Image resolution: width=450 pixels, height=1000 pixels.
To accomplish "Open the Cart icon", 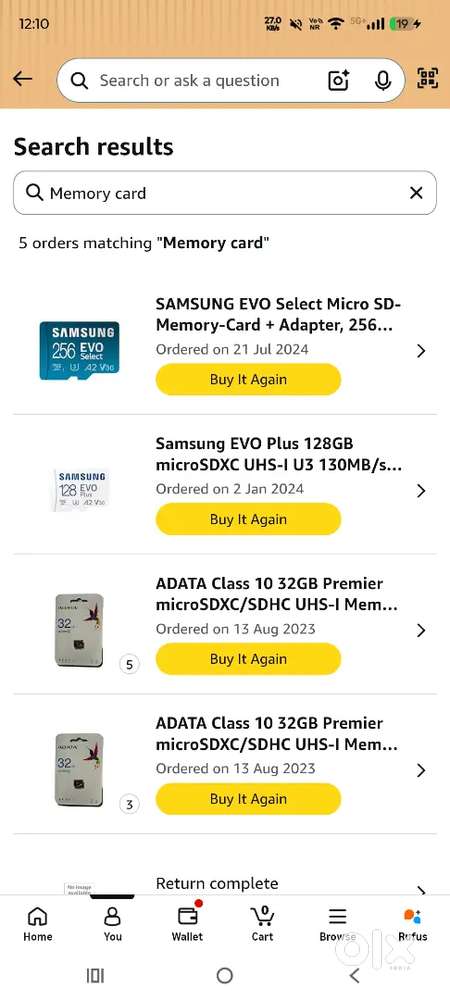I will click(262, 925).
